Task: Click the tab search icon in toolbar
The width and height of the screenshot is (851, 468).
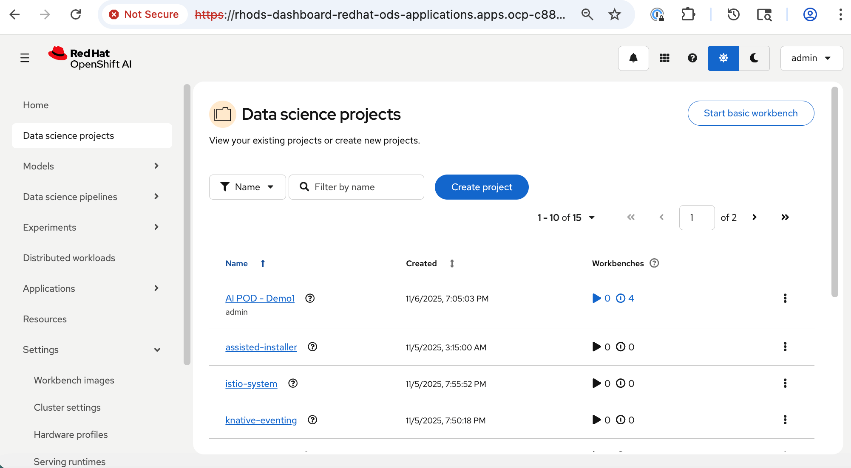Action: coord(764,15)
